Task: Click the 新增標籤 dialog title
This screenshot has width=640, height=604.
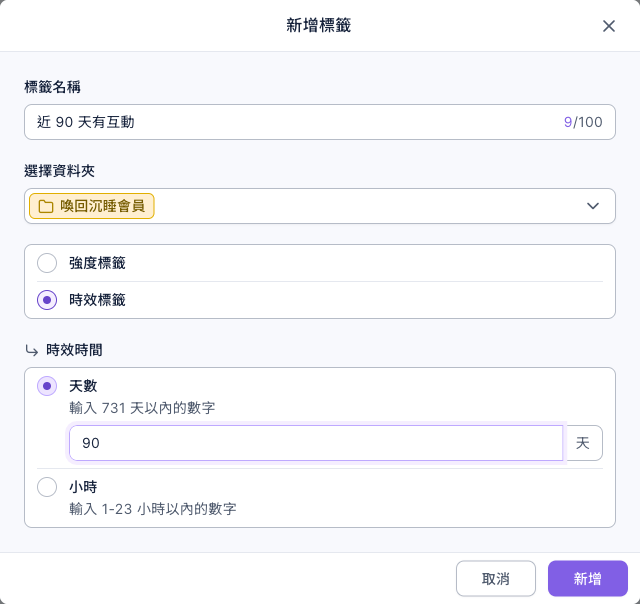Action: pyautogui.click(x=318, y=25)
